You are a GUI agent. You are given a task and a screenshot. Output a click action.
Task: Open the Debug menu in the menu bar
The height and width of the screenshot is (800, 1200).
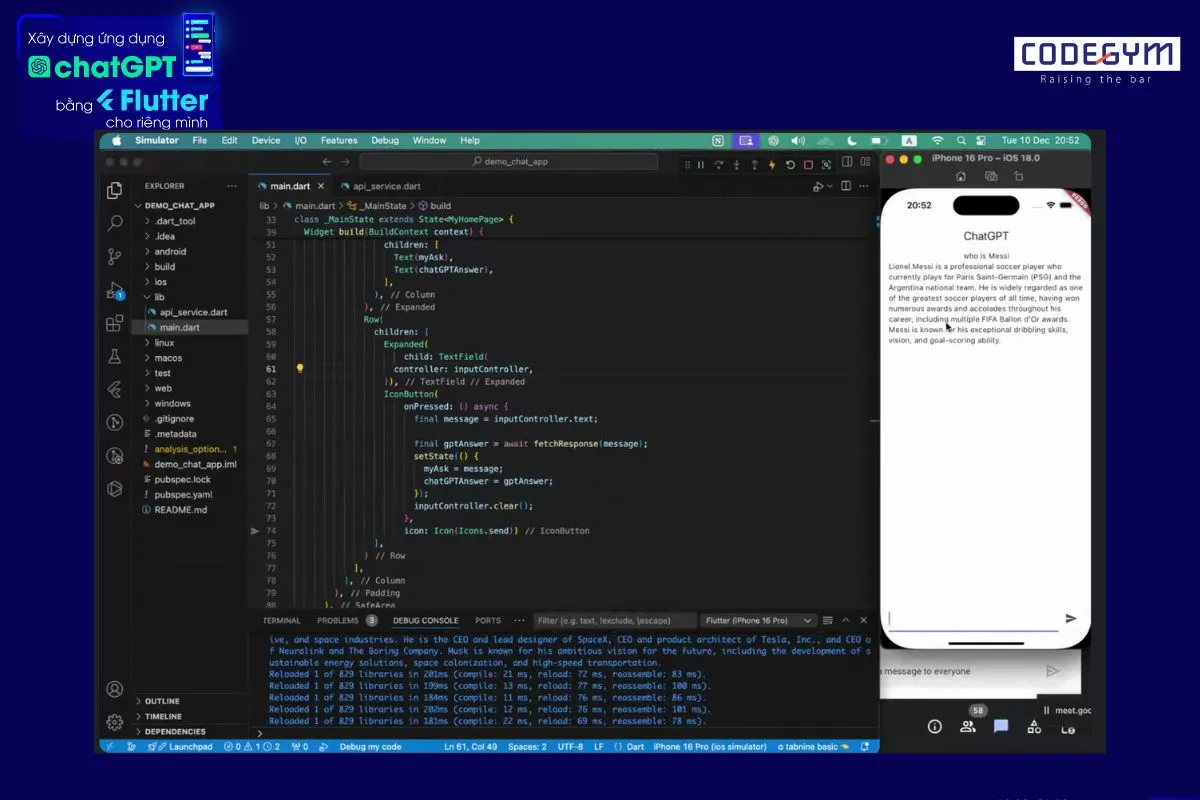pyautogui.click(x=385, y=141)
